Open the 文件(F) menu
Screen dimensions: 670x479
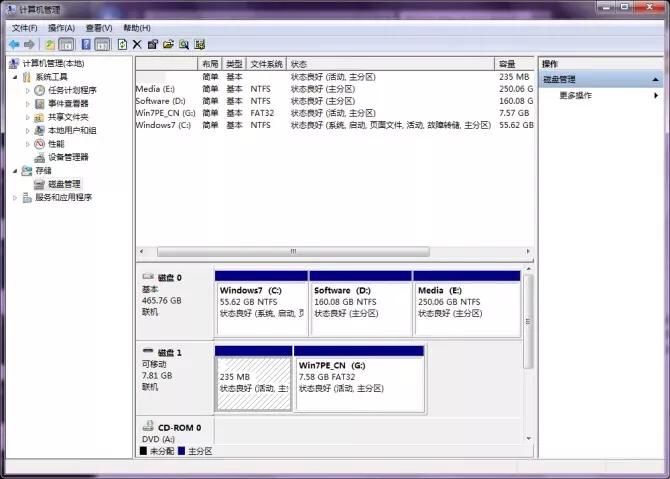(24, 28)
